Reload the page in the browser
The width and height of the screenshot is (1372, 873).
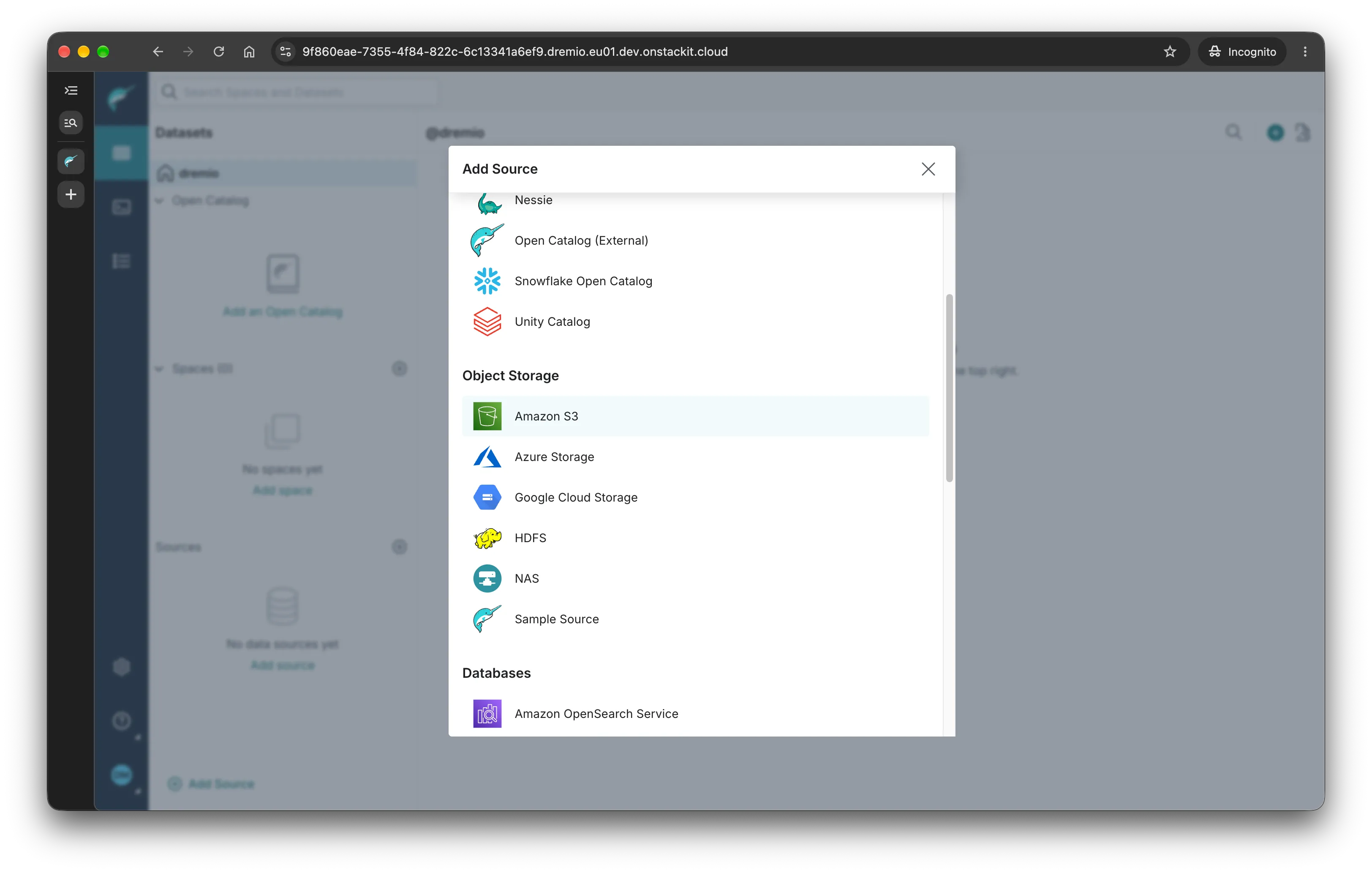tap(219, 51)
